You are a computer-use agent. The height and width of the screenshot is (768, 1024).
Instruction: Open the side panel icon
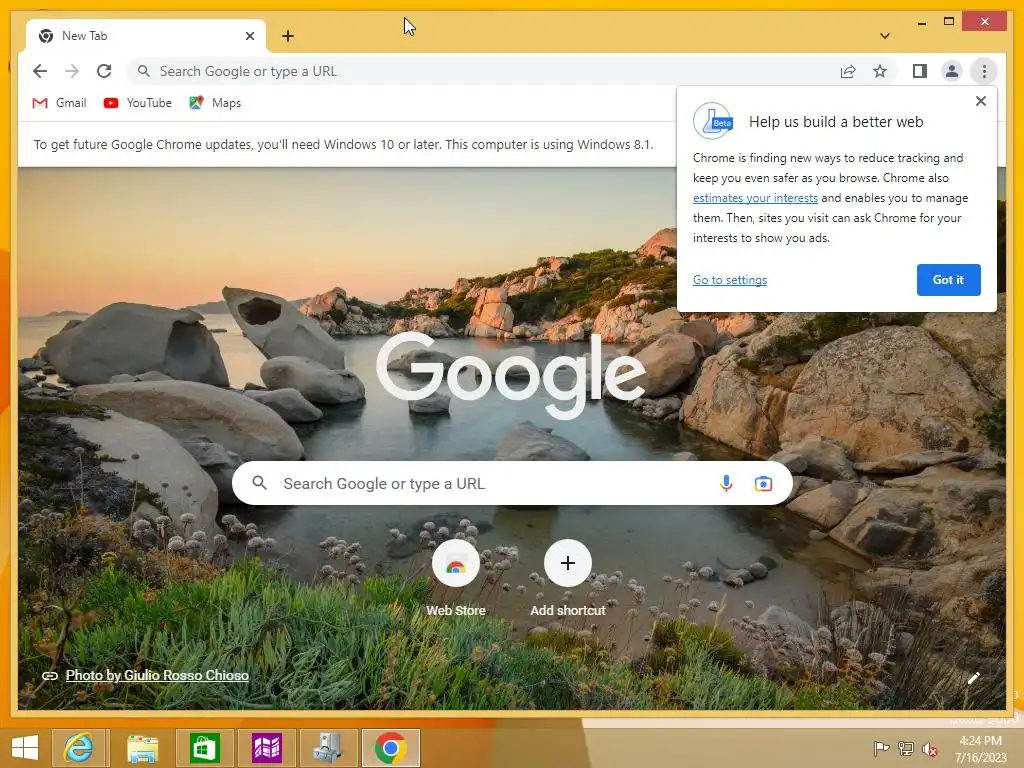[x=920, y=71]
